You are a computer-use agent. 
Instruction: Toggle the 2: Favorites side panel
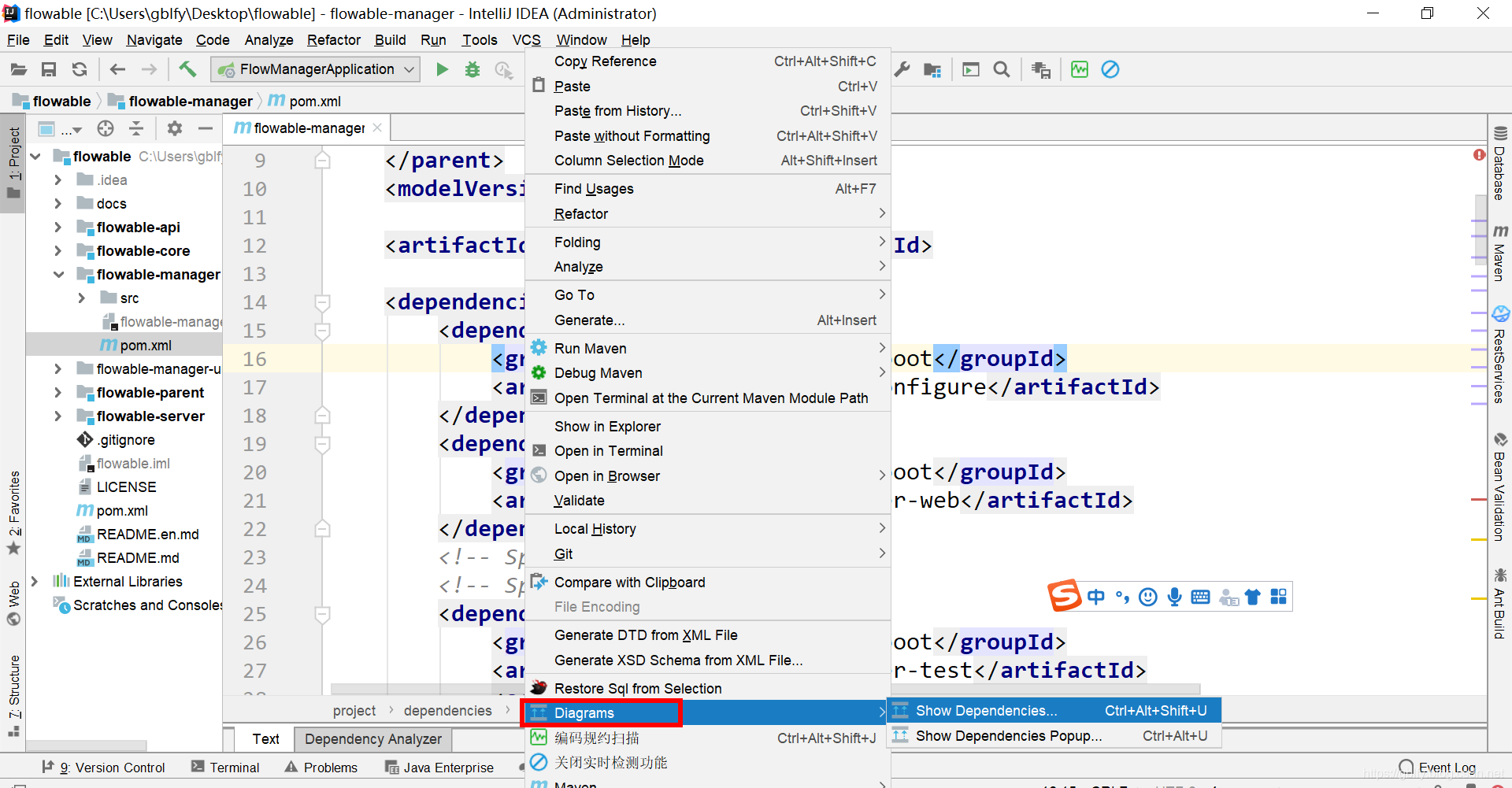coord(13,513)
